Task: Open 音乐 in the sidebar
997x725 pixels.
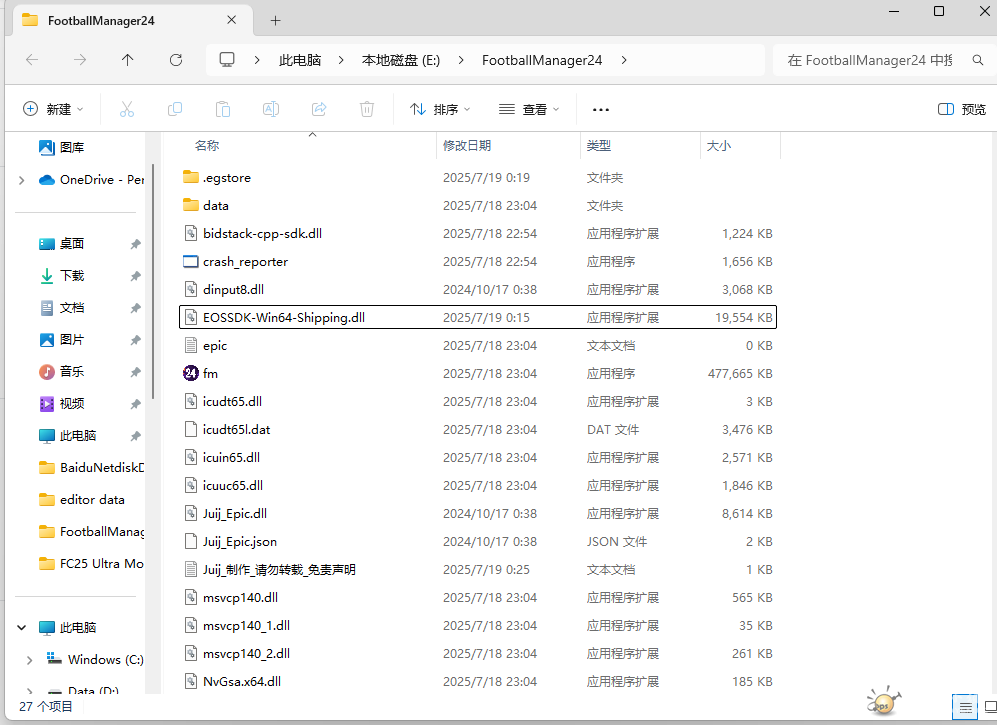Action: [x=62, y=371]
